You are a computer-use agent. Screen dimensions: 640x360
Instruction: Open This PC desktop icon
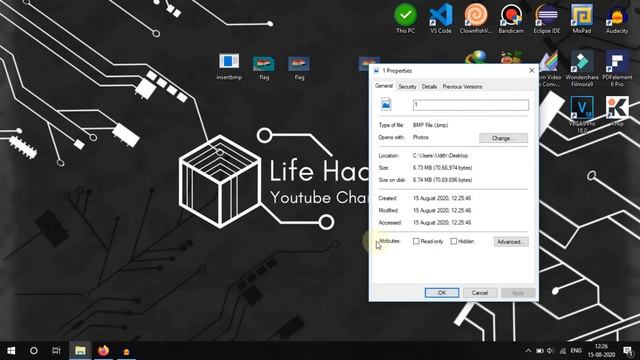click(x=405, y=18)
